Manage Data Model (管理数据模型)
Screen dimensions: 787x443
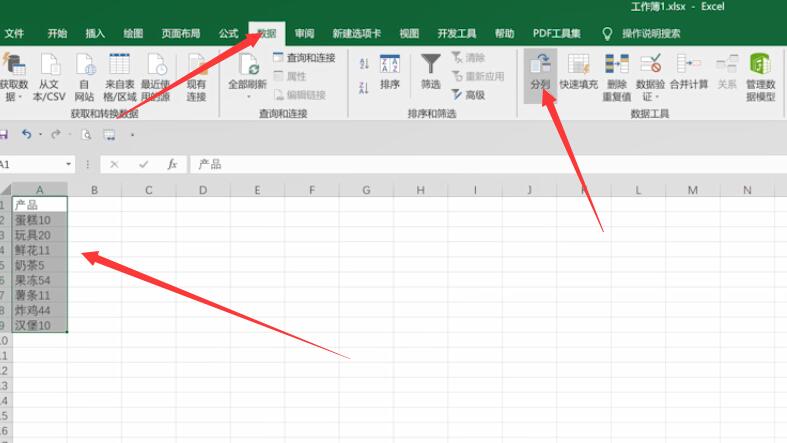(x=760, y=76)
